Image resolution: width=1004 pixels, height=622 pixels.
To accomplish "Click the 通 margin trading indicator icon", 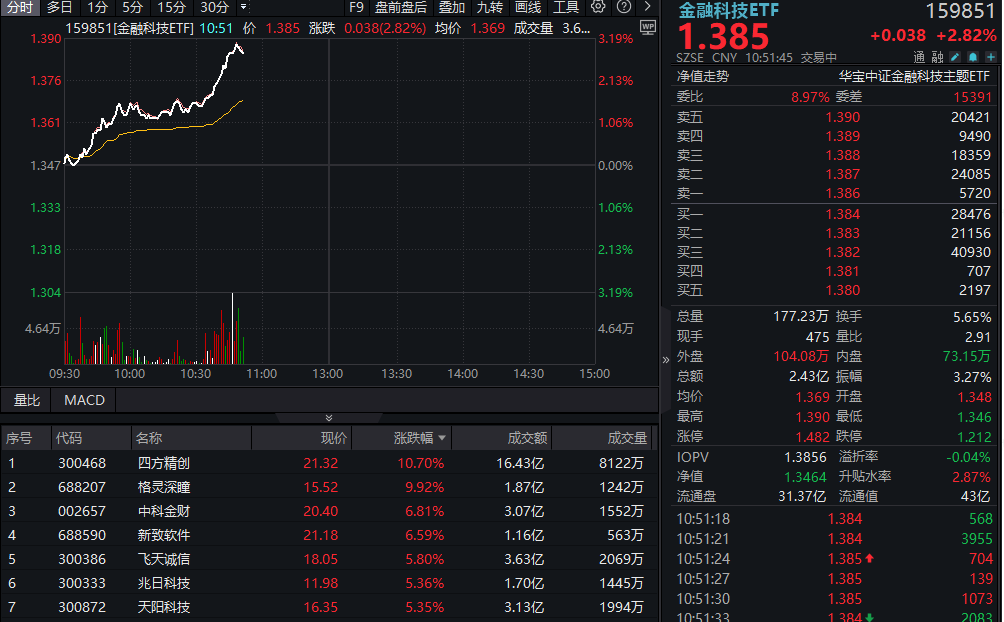I will pyautogui.click(x=918, y=57).
